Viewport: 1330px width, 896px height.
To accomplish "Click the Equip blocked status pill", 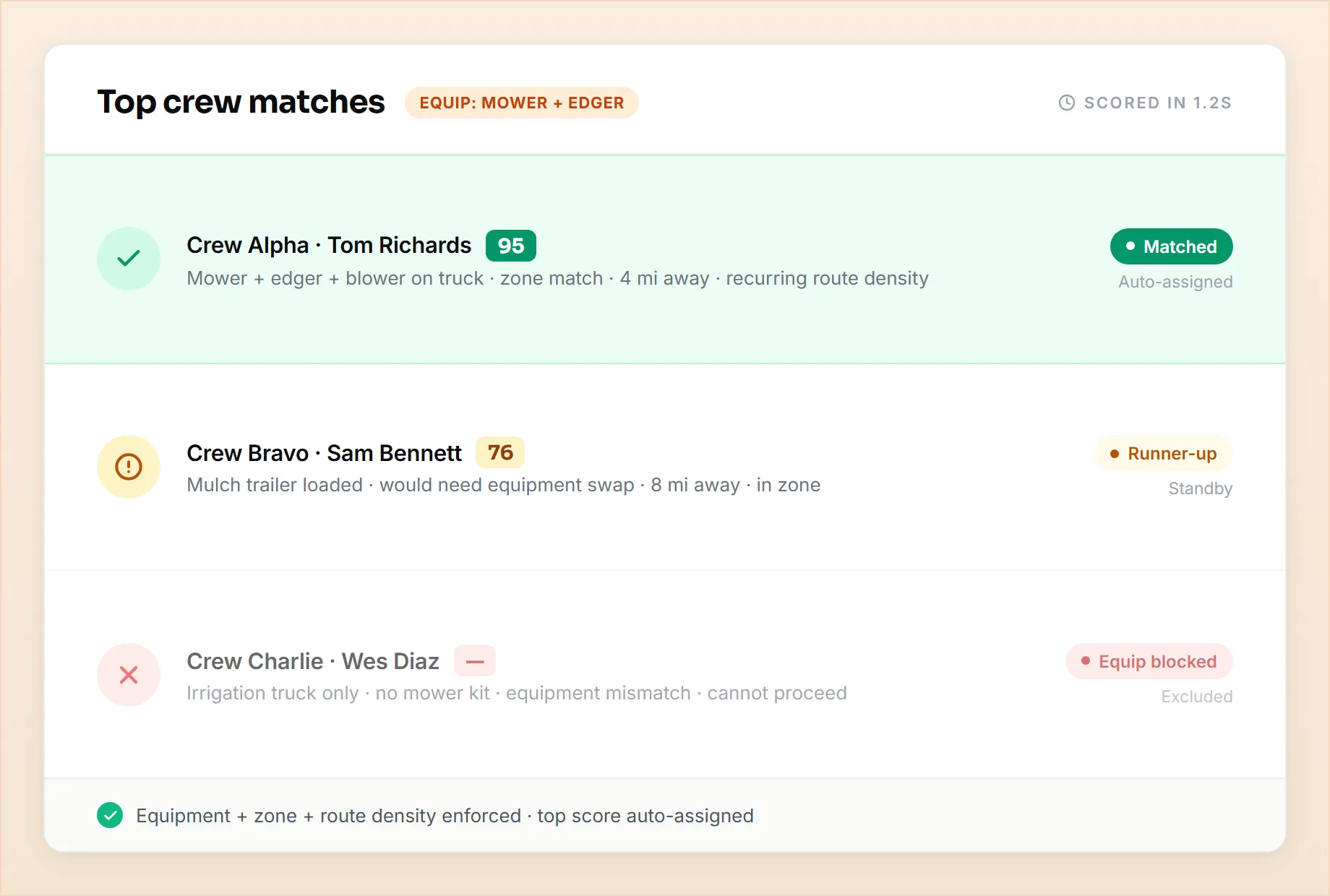I will [1149, 661].
